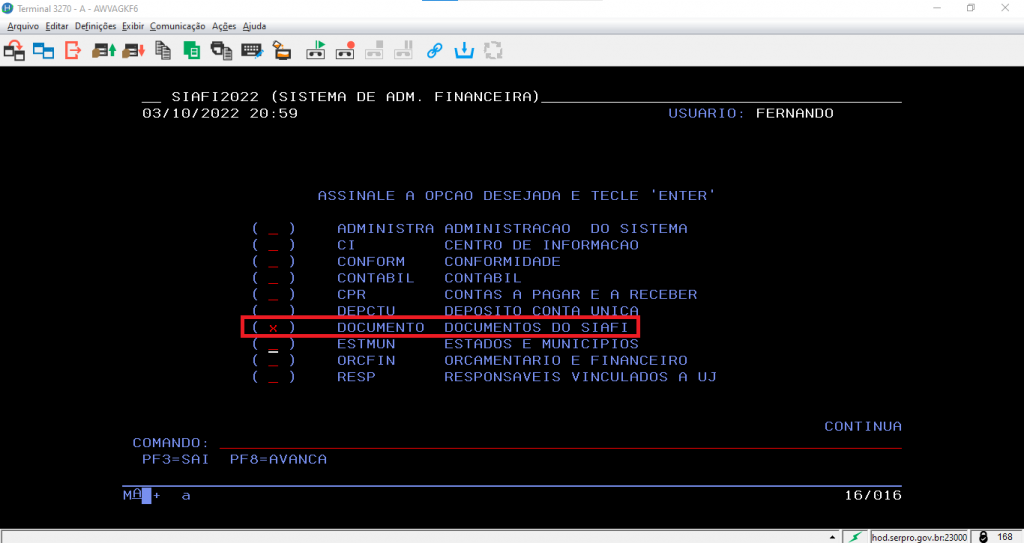Click the PF8=AVANCA label
1024x543 pixels.
pyautogui.click(x=278, y=459)
